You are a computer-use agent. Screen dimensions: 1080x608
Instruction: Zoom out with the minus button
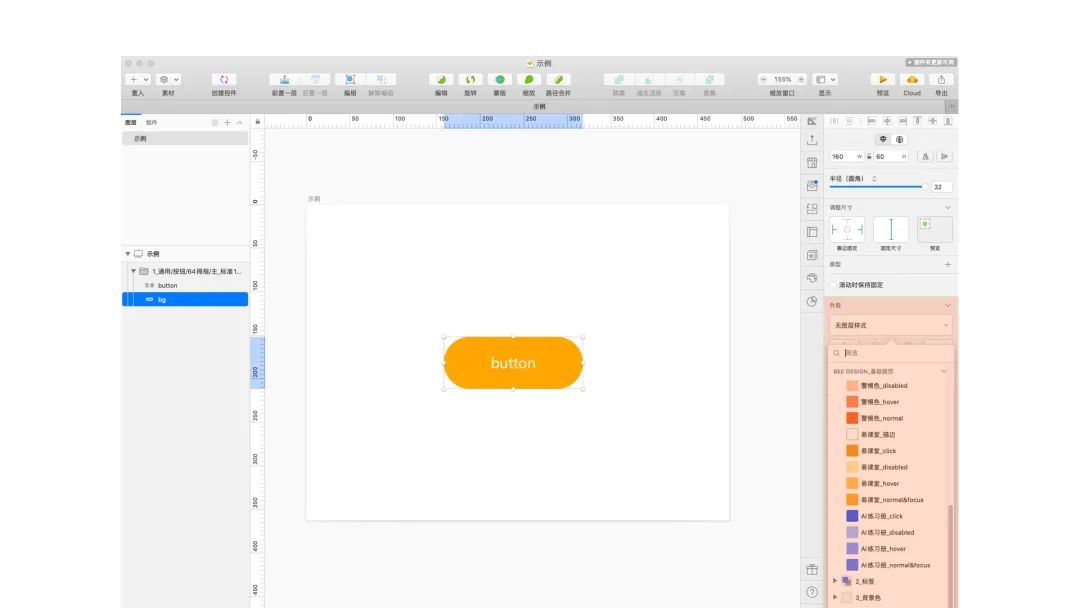click(x=763, y=80)
